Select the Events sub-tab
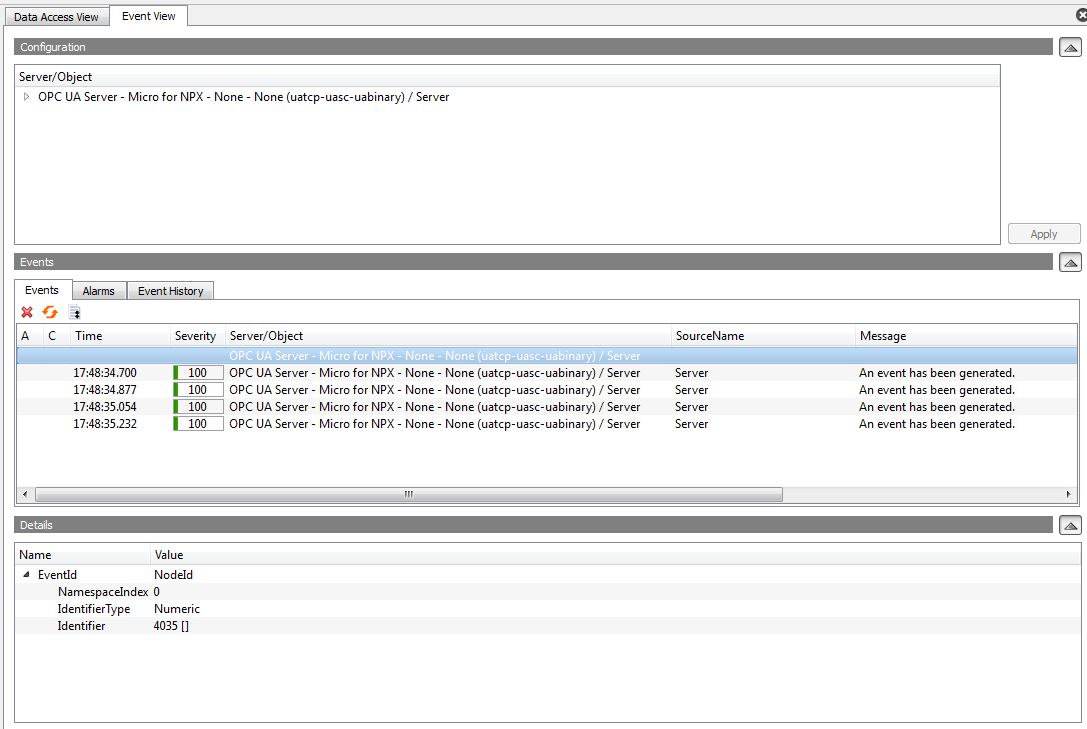1087x729 pixels. pos(42,290)
